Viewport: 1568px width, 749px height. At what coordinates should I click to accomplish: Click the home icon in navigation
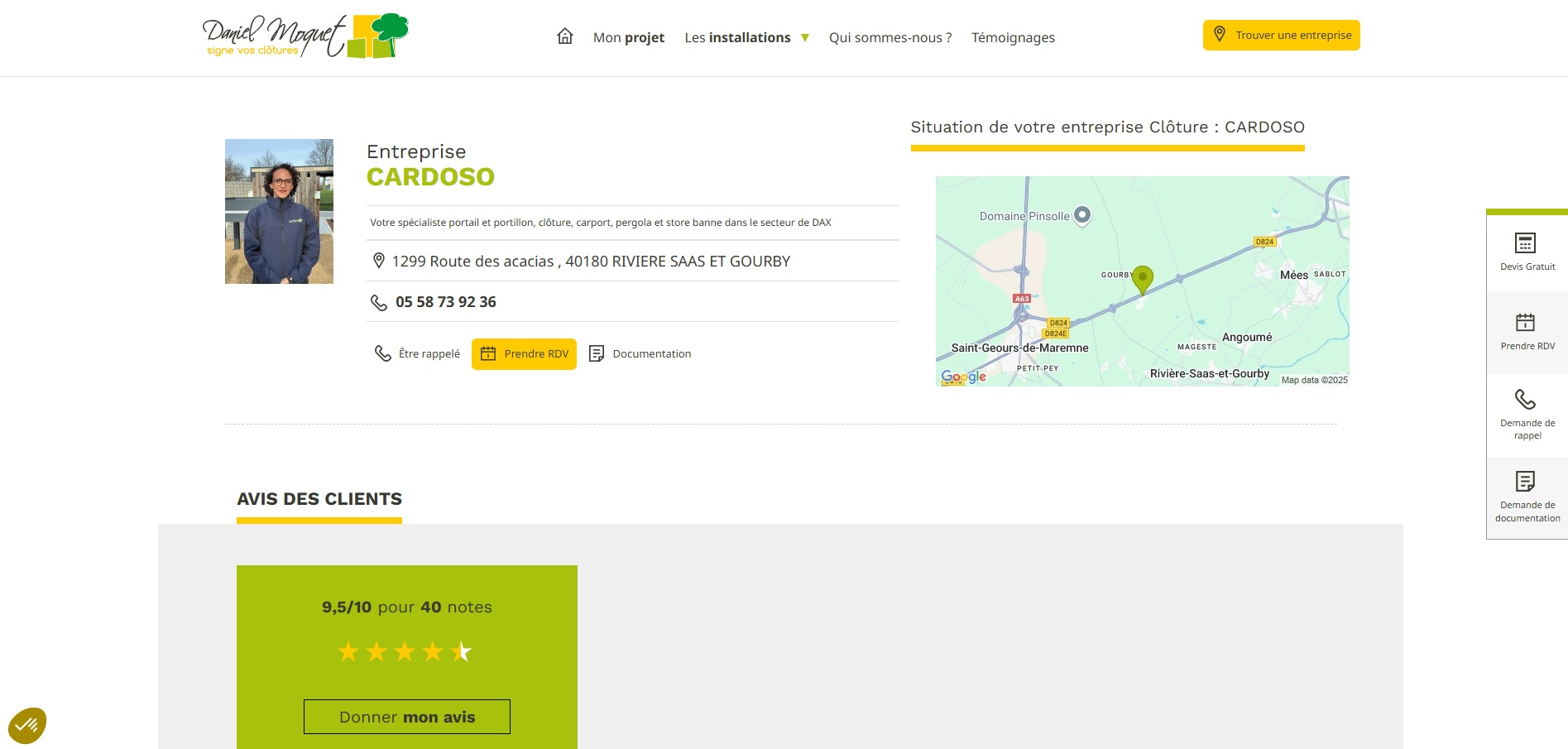565,36
